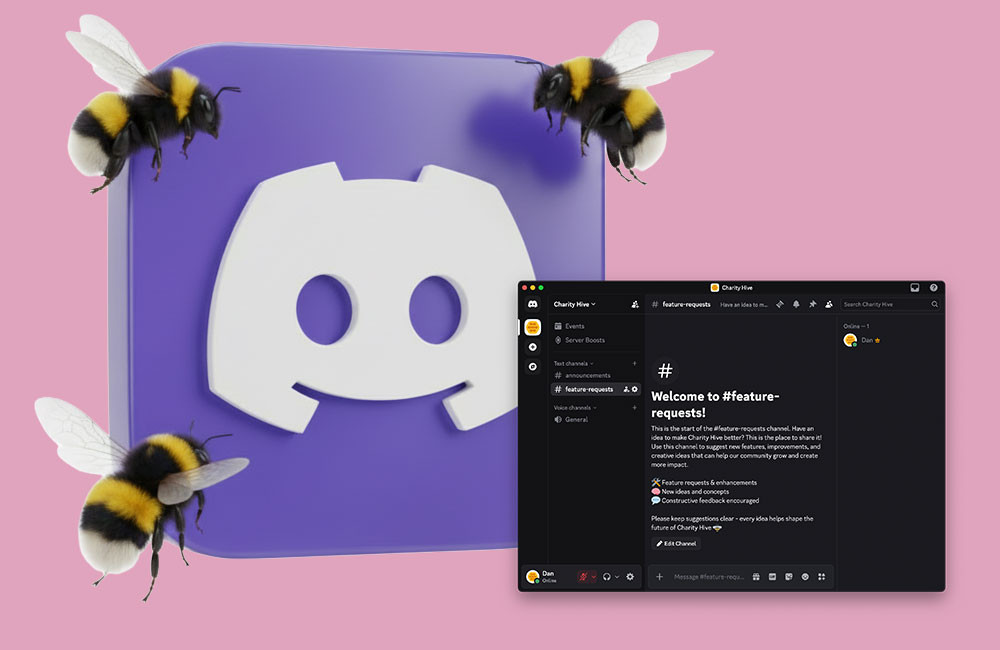The image size is (1000, 650).
Task: Deafen audio with the headphones icon
Action: [606, 577]
